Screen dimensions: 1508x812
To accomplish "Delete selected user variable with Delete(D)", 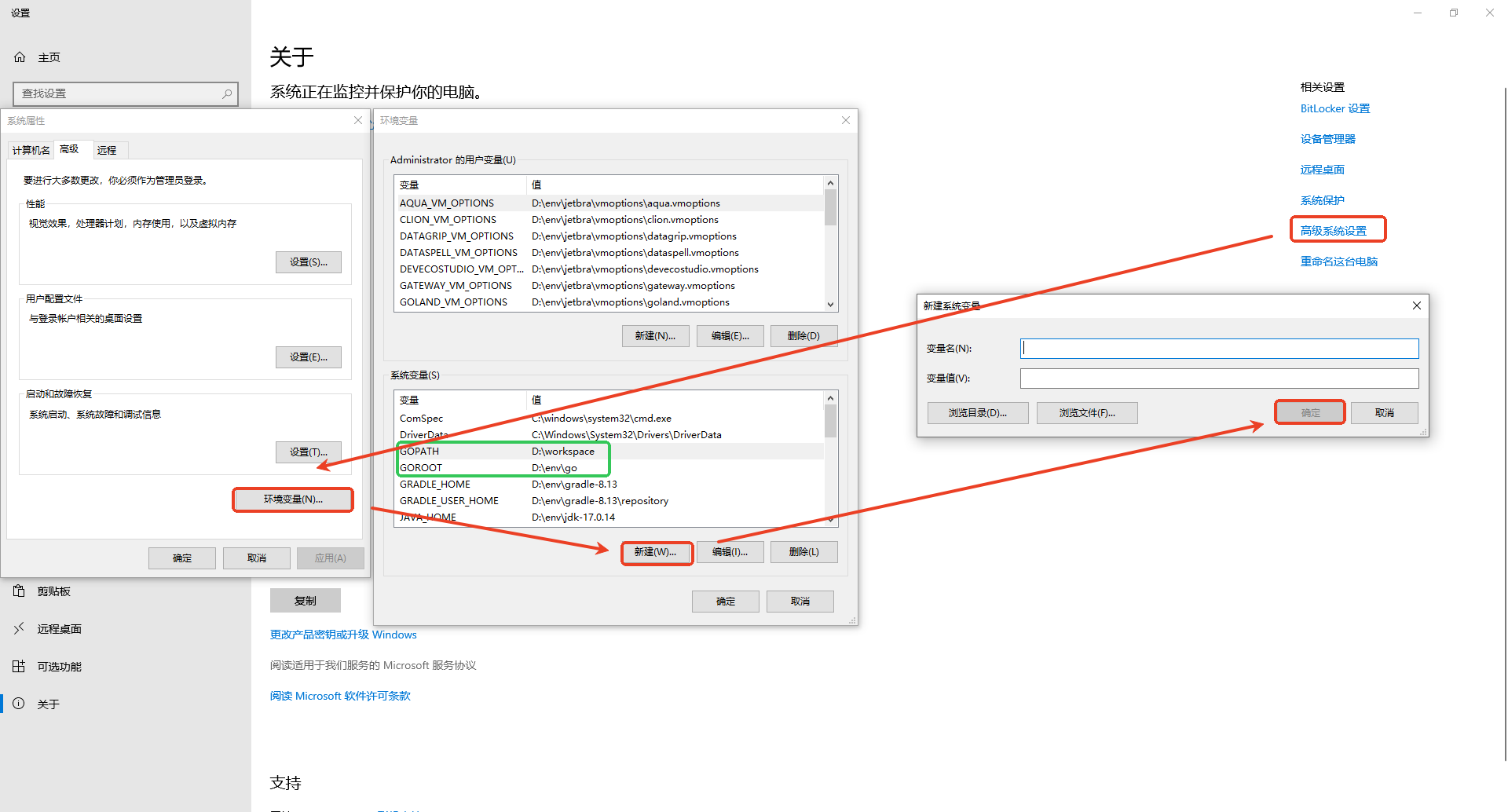I will tap(803, 336).
